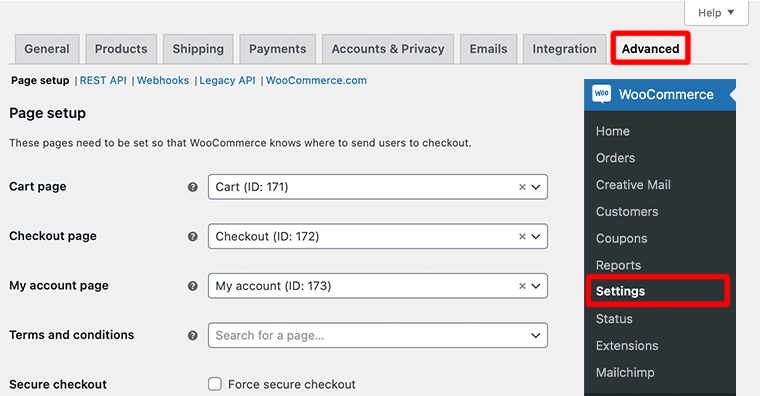Open the Legacy API section

[227, 80]
